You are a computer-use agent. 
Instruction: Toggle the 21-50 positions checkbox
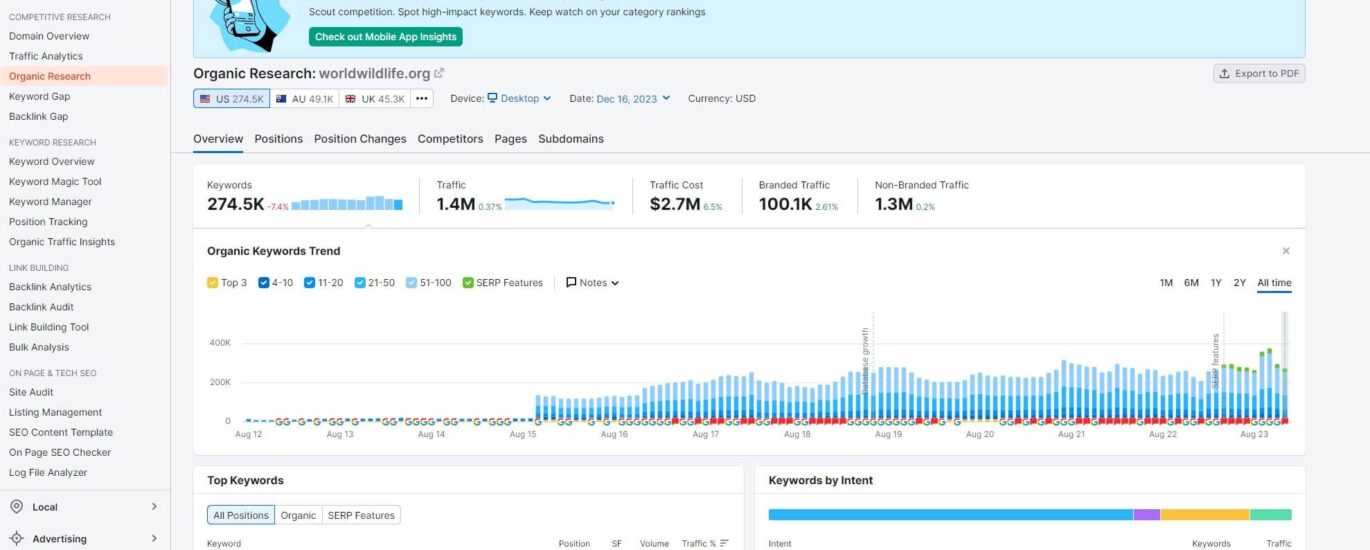coord(360,283)
